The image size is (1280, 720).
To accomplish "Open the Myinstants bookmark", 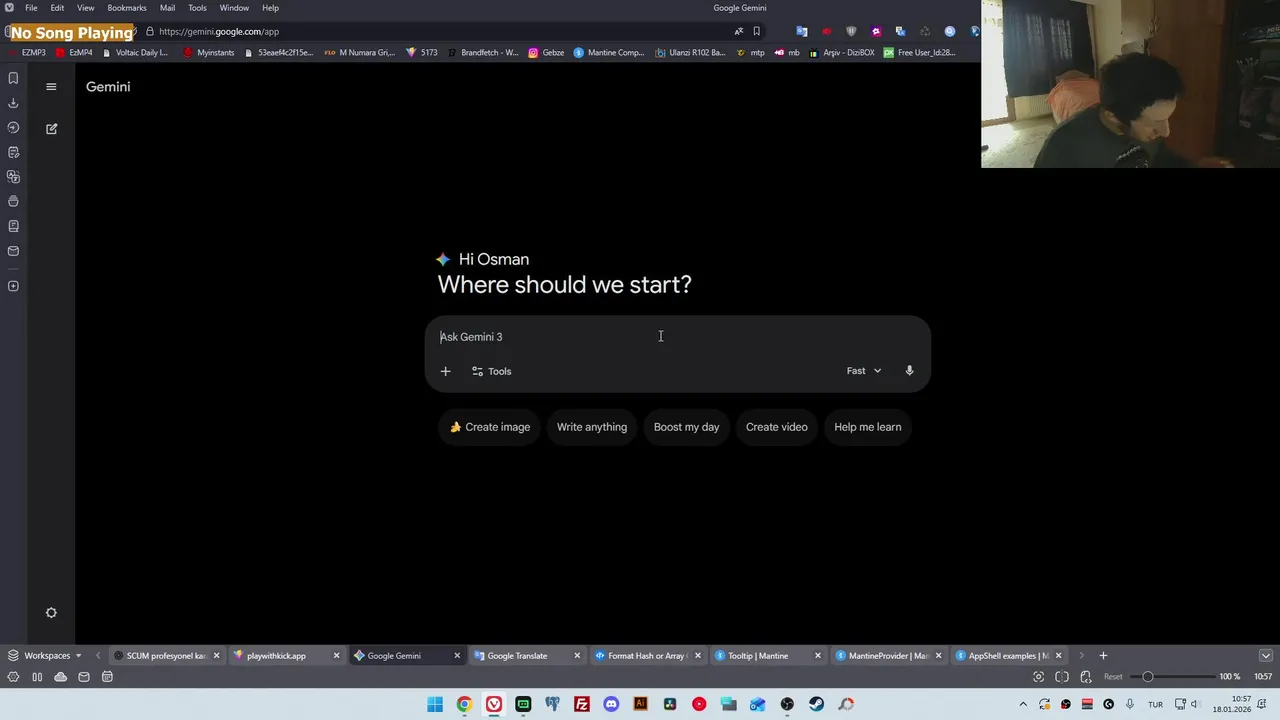I will [209, 53].
